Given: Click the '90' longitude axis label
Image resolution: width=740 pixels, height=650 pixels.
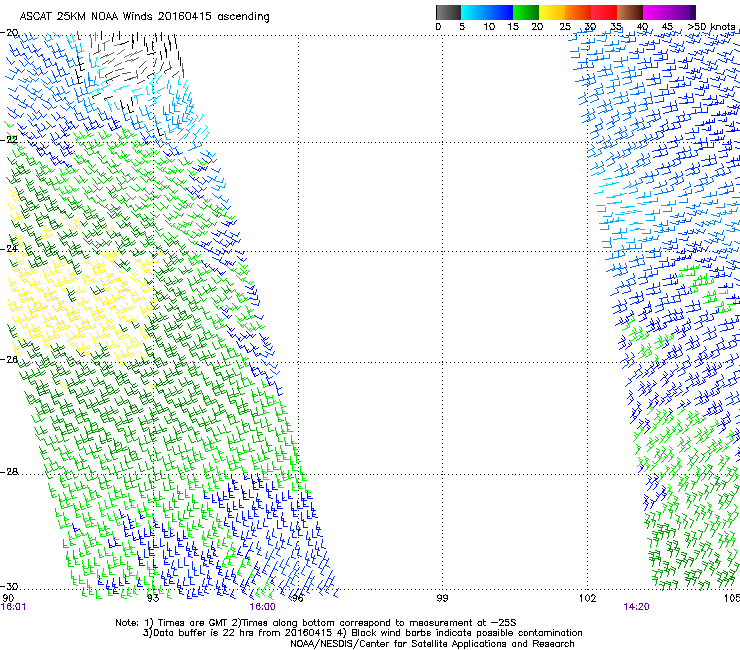Looking at the screenshot, I should point(8,598).
